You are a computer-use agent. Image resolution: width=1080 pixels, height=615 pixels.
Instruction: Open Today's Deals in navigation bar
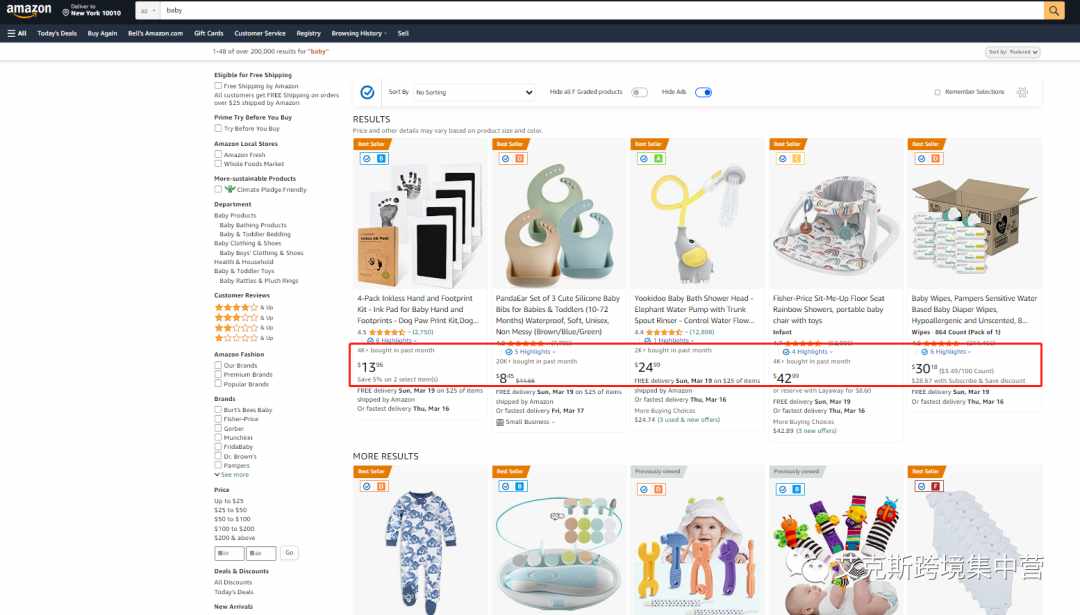point(57,33)
